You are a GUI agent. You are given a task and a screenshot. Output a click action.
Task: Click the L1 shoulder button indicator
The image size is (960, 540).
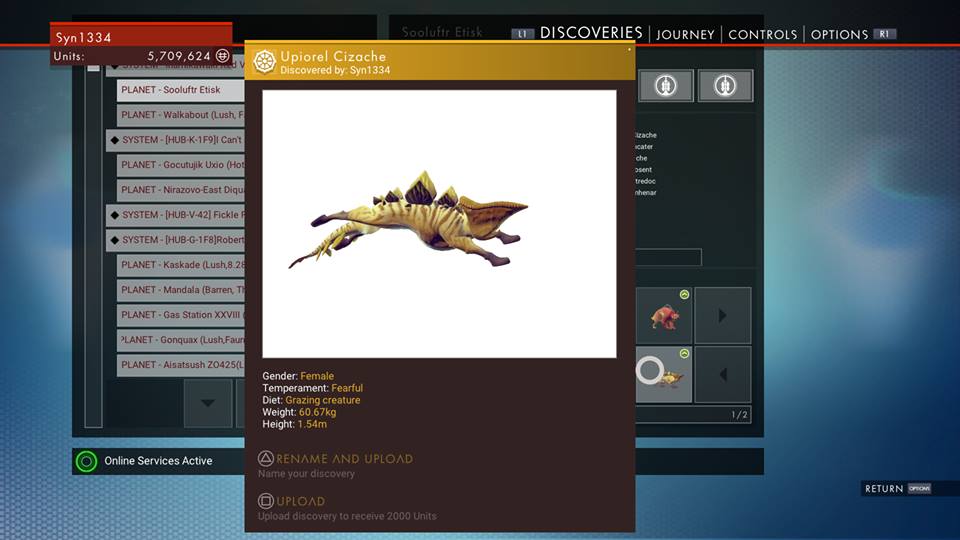coord(522,34)
